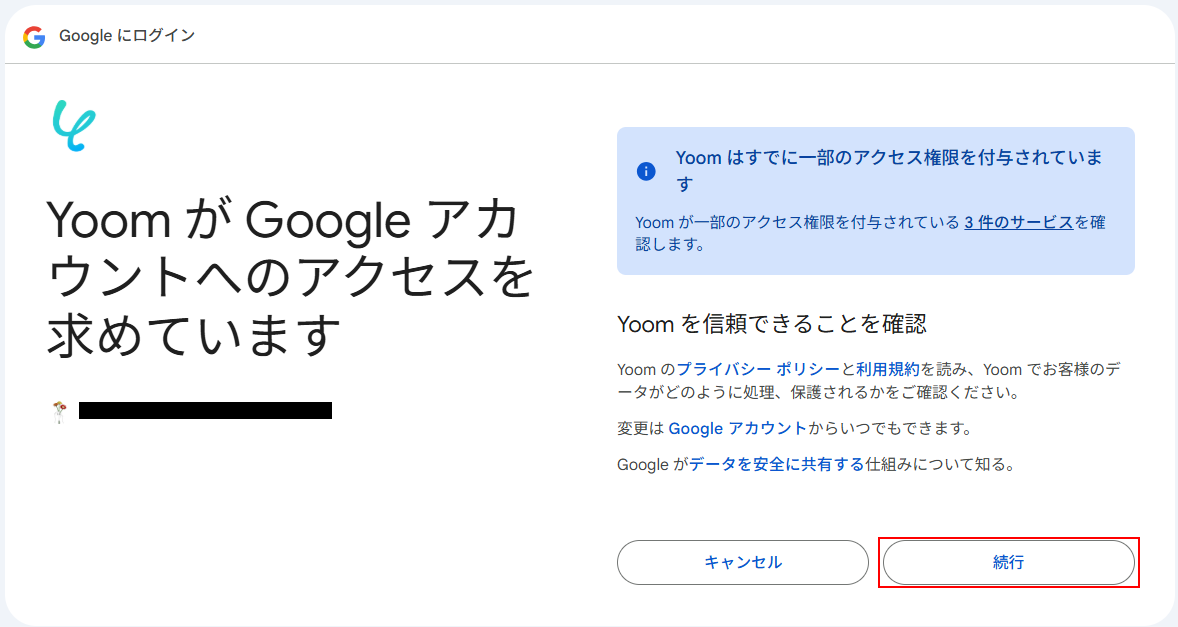Click the blue info circle icon
The image size is (1178, 627).
tap(646, 171)
